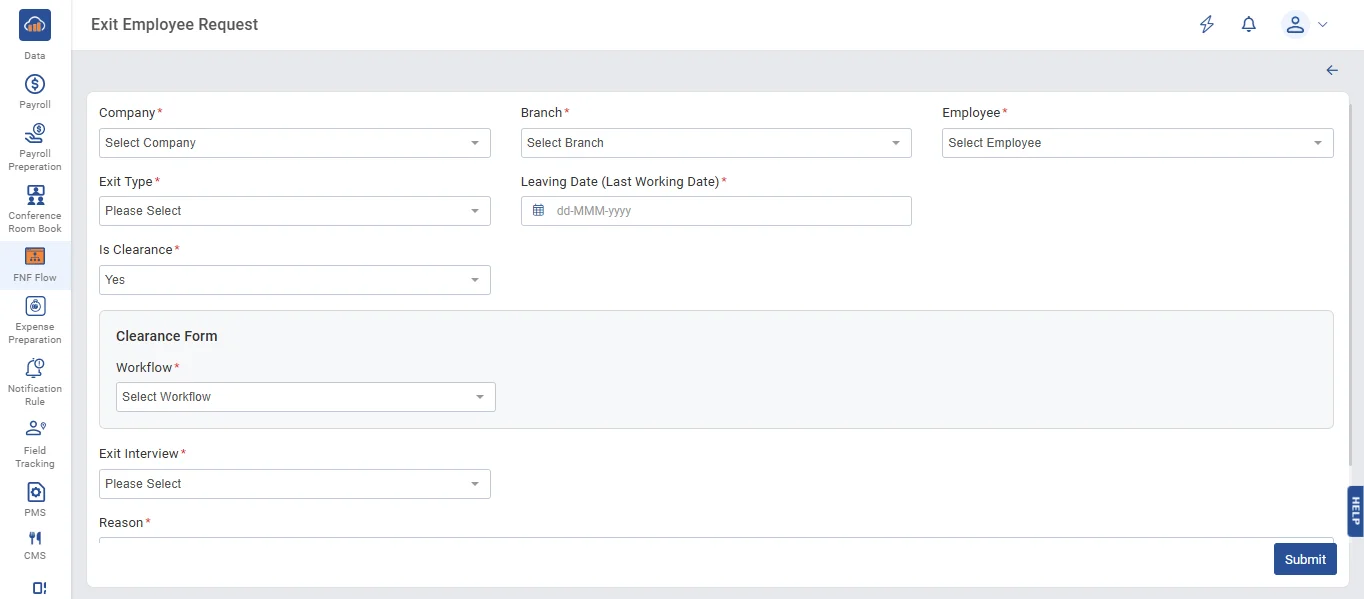Open Expense Preparation in sidebar
The width and height of the screenshot is (1364, 599).
coord(35,307)
